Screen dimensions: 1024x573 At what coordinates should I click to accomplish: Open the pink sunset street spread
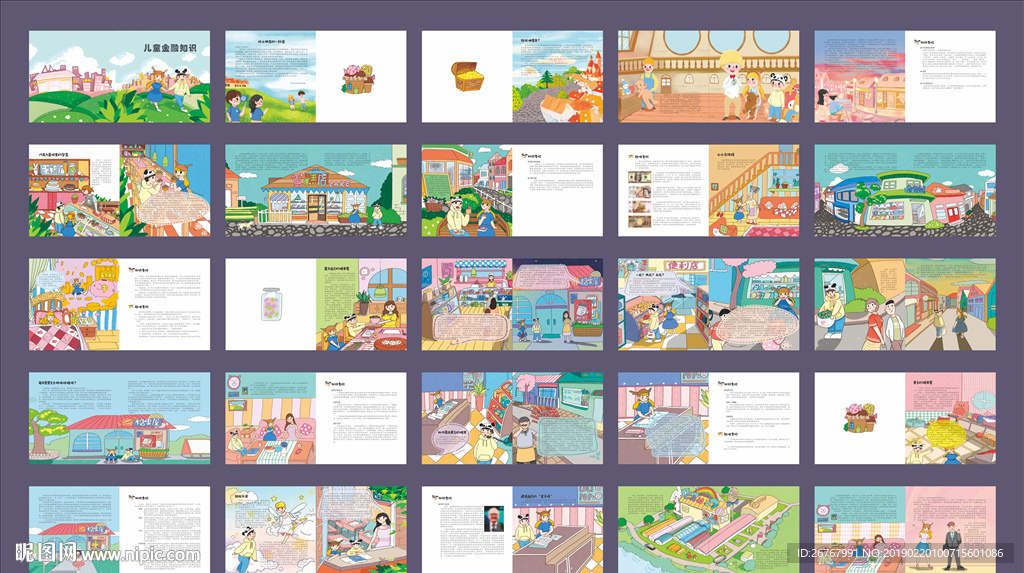(x=905, y=76)
